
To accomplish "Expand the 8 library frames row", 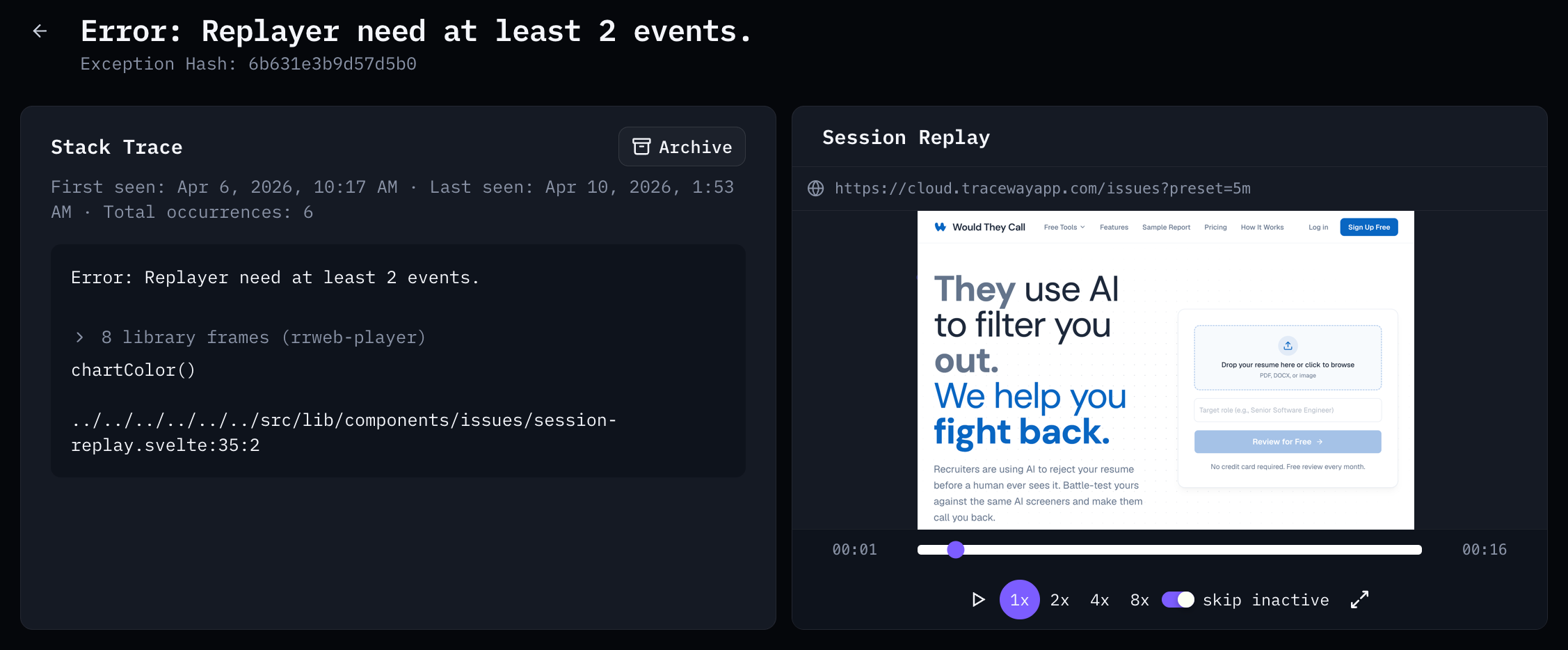I will click(249, 338).
